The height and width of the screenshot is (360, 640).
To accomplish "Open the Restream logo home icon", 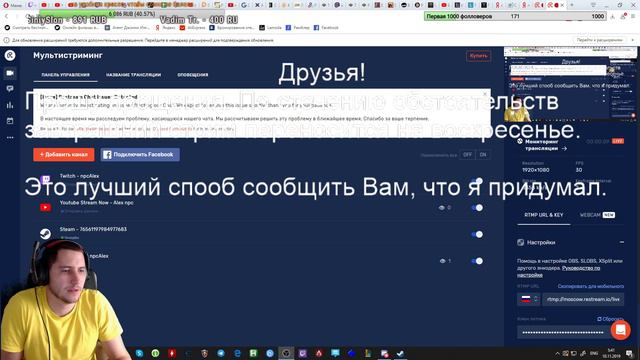I will tap(10, 55).
